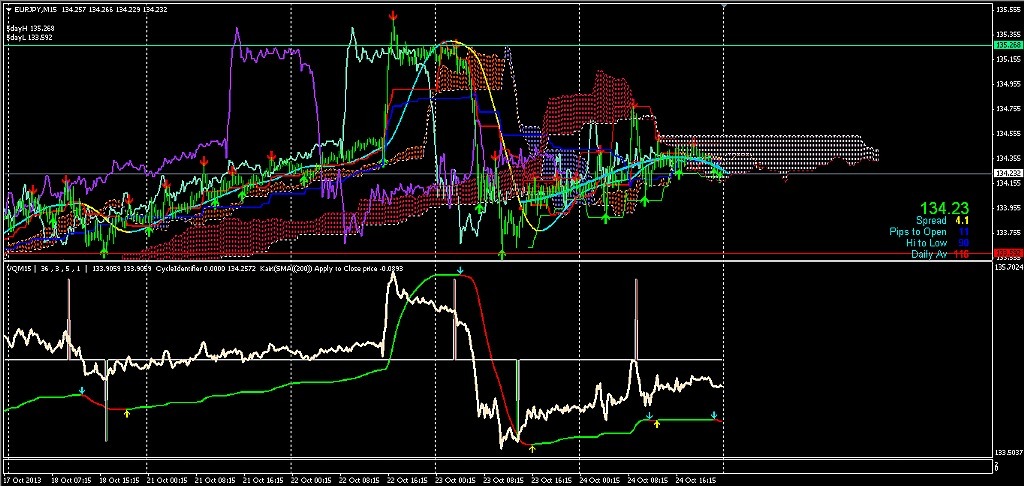1024x486 pixels.
Task: Click the chart shift triangle marker on top edge
Action: 724,5
